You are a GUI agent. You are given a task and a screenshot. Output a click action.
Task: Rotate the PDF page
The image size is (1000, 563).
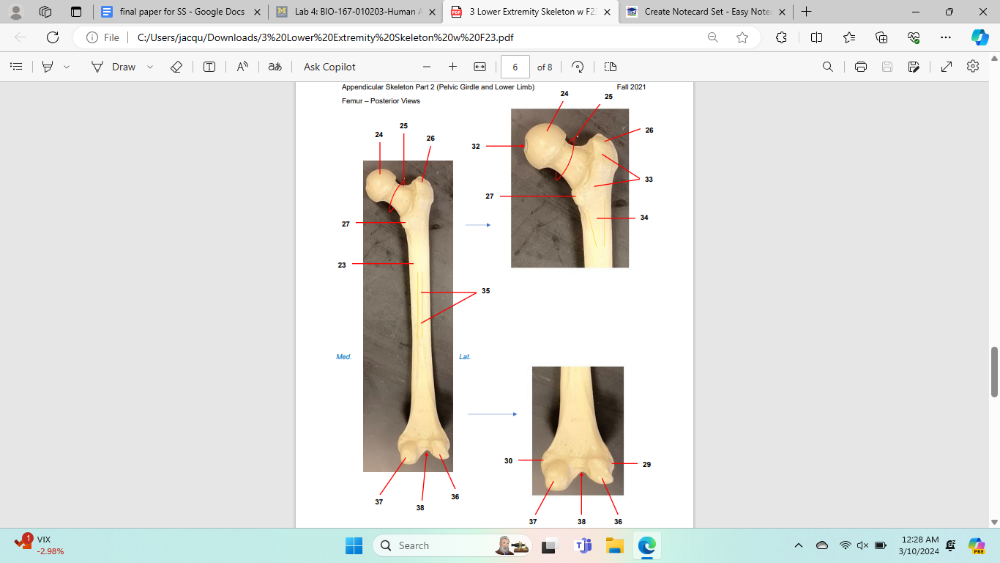(578, 67)
